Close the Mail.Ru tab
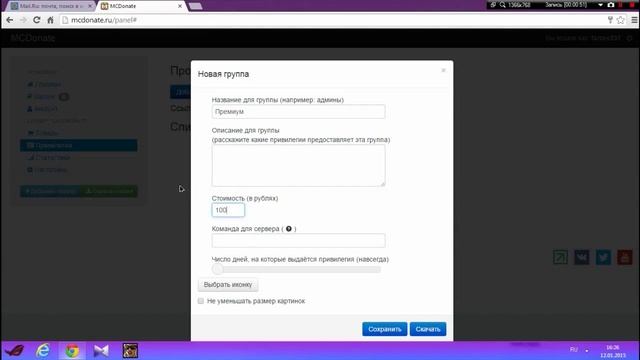 [90, 6]
